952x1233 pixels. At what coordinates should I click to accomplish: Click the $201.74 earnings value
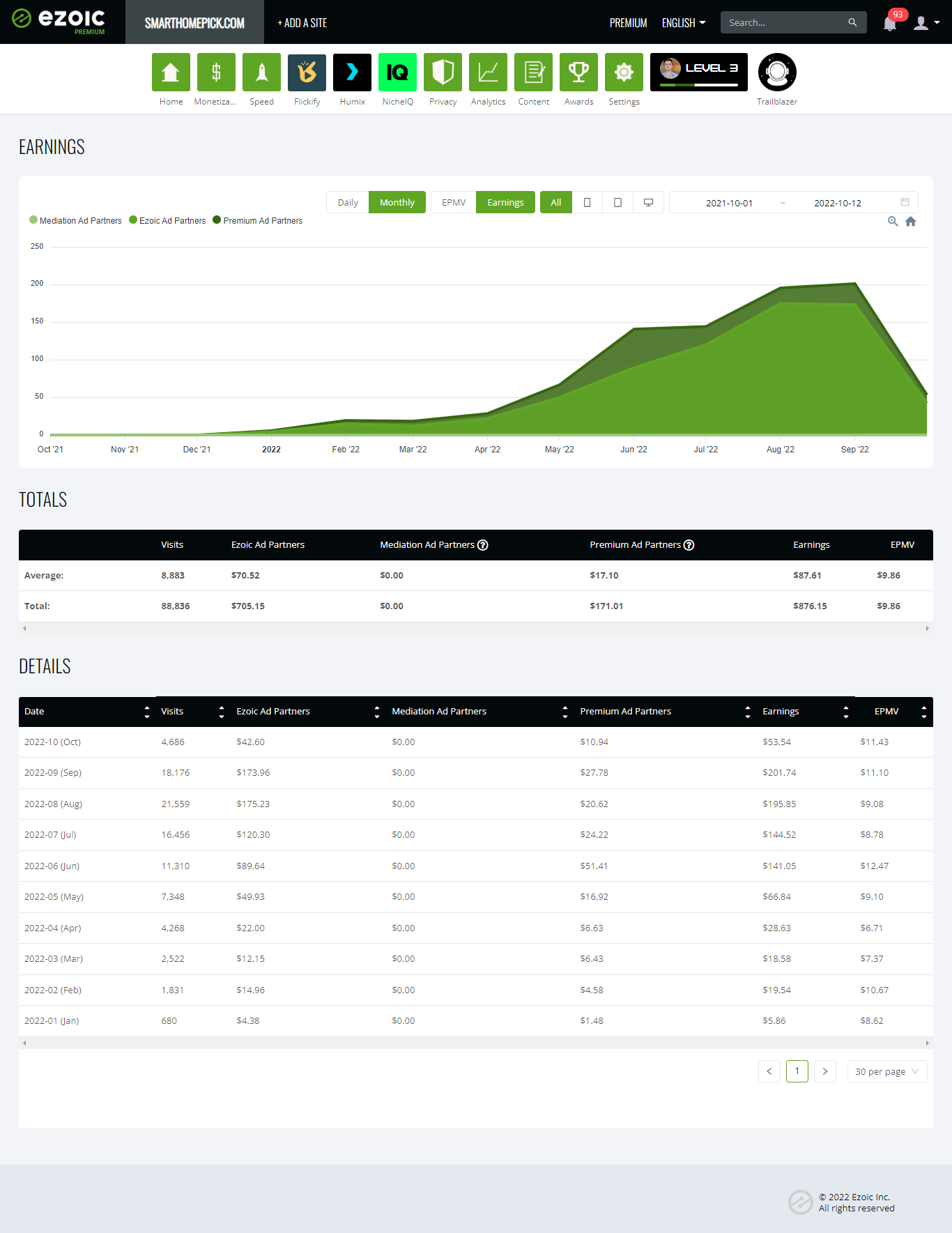click(779, 773)
